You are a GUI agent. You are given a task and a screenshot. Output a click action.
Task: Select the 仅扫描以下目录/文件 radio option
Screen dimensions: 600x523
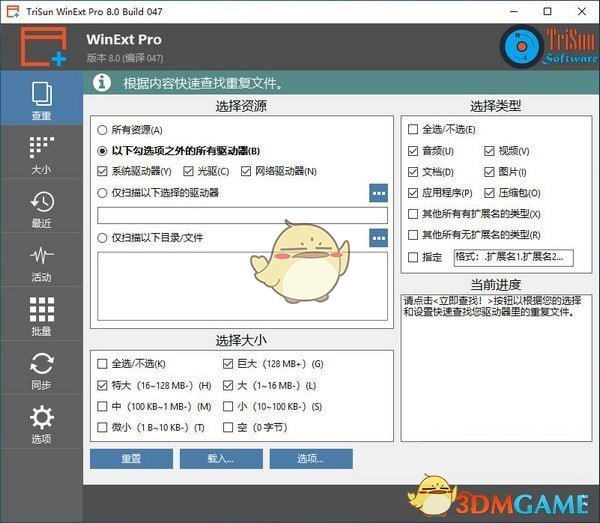point(103,238)
